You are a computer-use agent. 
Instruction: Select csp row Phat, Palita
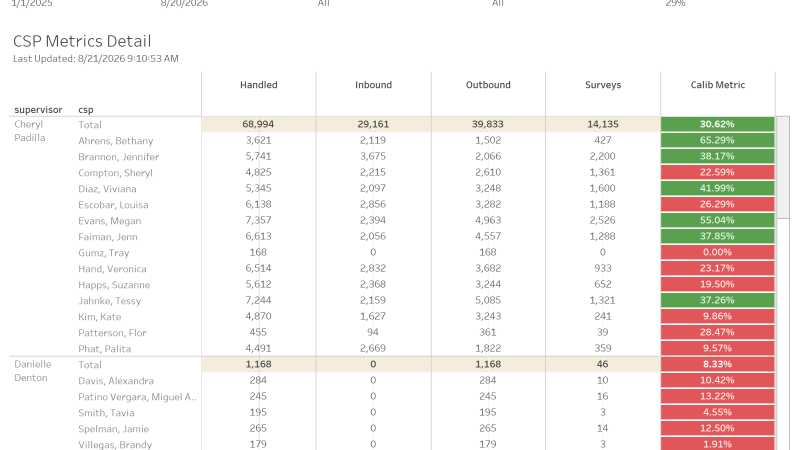(105, 349)
